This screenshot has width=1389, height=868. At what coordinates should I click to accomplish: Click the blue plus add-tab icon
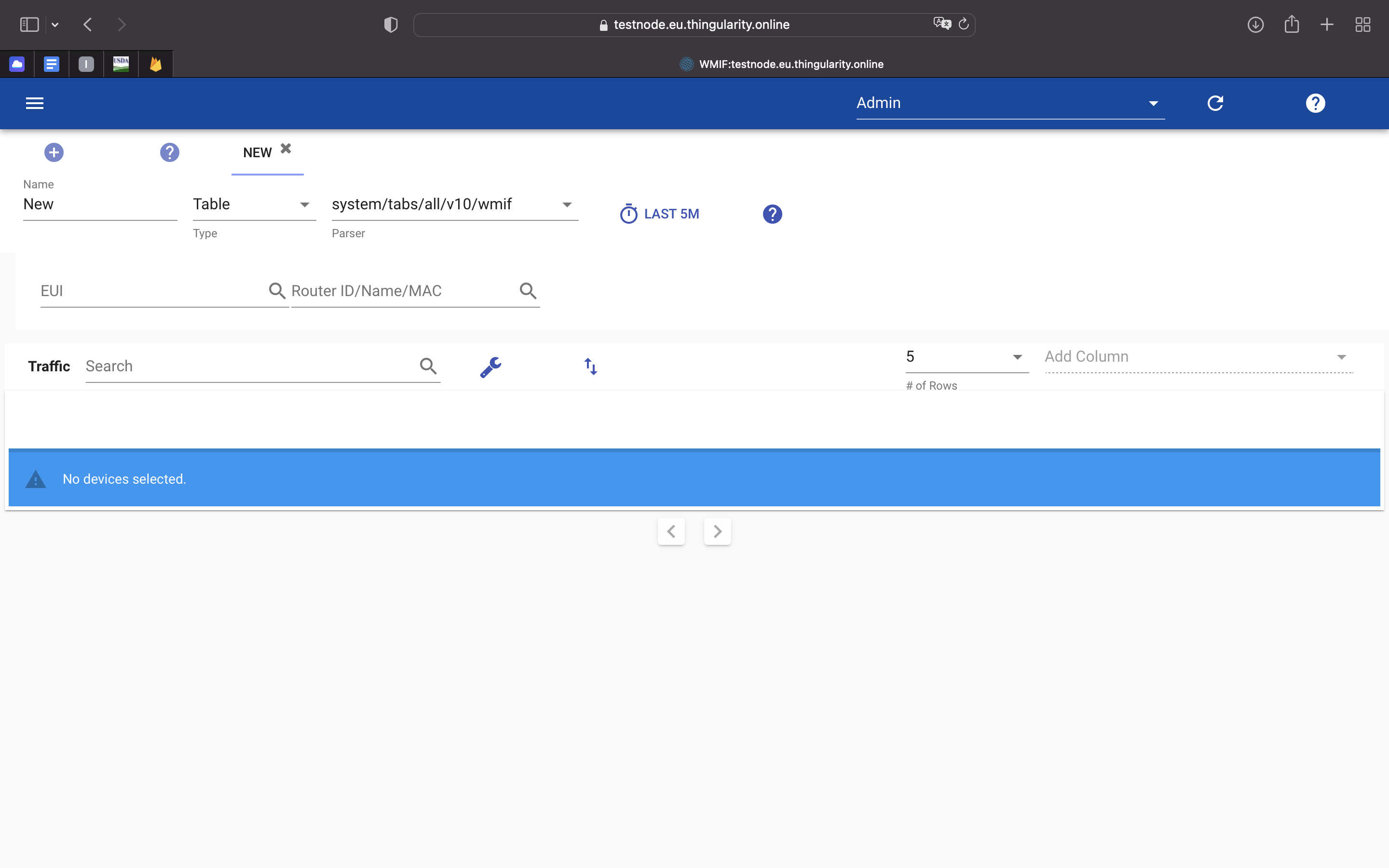tap(54, 153)
